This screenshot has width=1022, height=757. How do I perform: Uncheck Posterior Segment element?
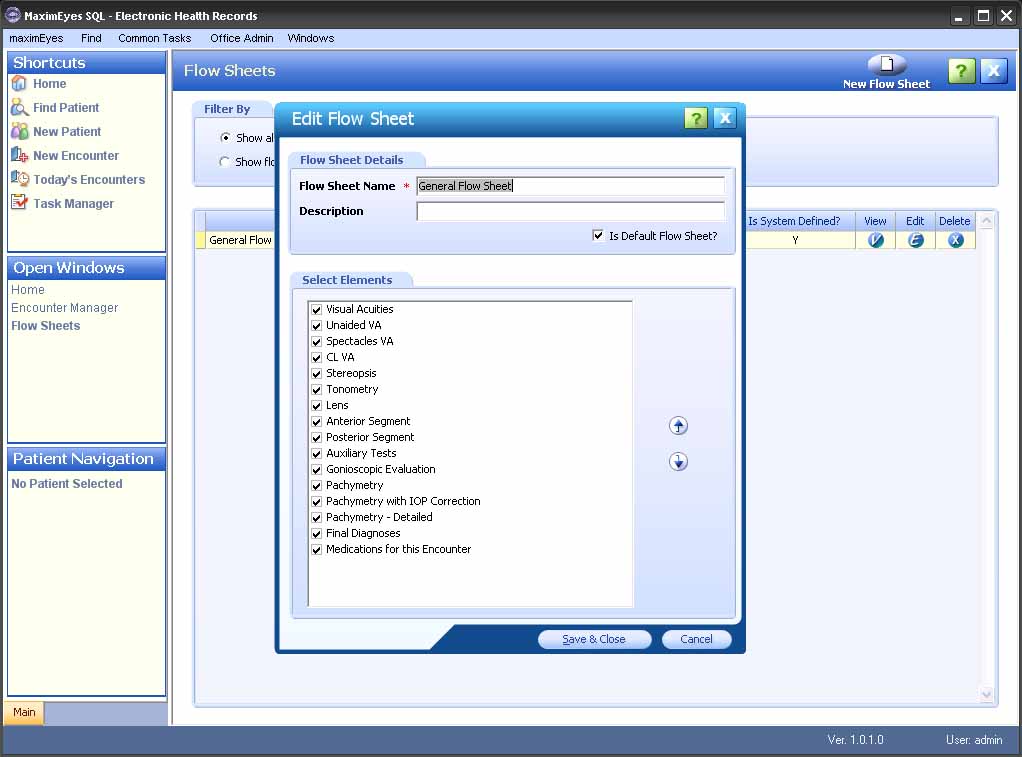click(317, 438)
